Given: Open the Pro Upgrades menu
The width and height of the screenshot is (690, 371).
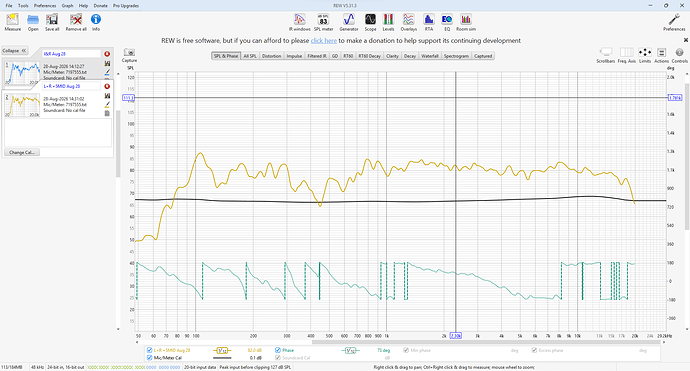Looking at the screenshot, I should pyautogui.click(x=126, y=6).
